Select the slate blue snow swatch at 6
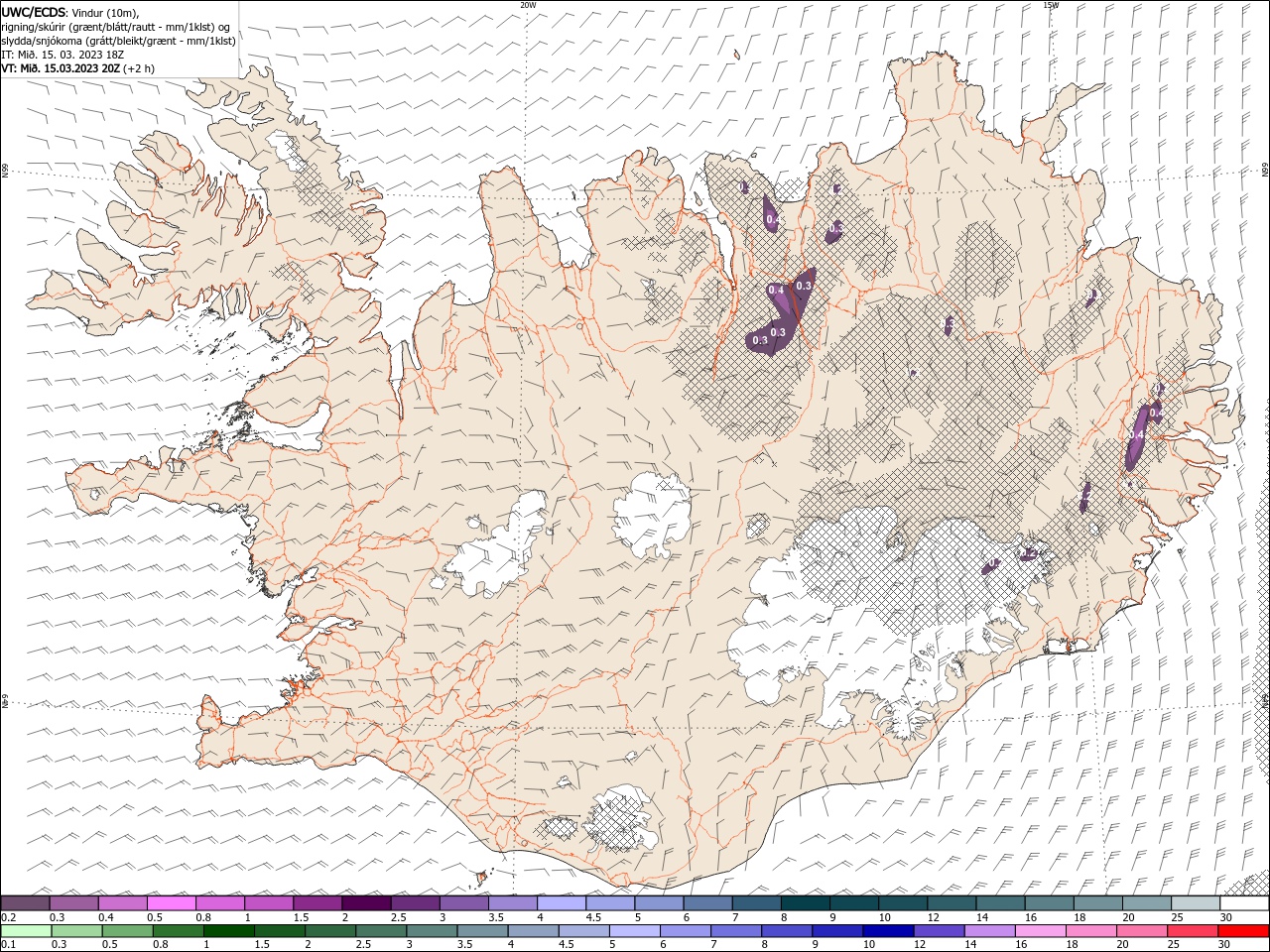The width and height of the screenshot is (1270, 952). [x=707, y=903]
